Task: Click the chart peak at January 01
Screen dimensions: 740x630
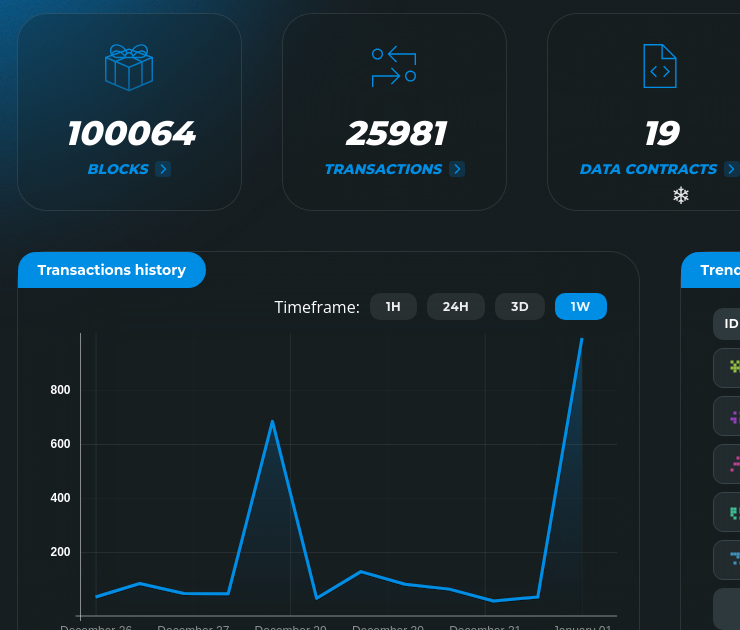Action: point(582,339)
